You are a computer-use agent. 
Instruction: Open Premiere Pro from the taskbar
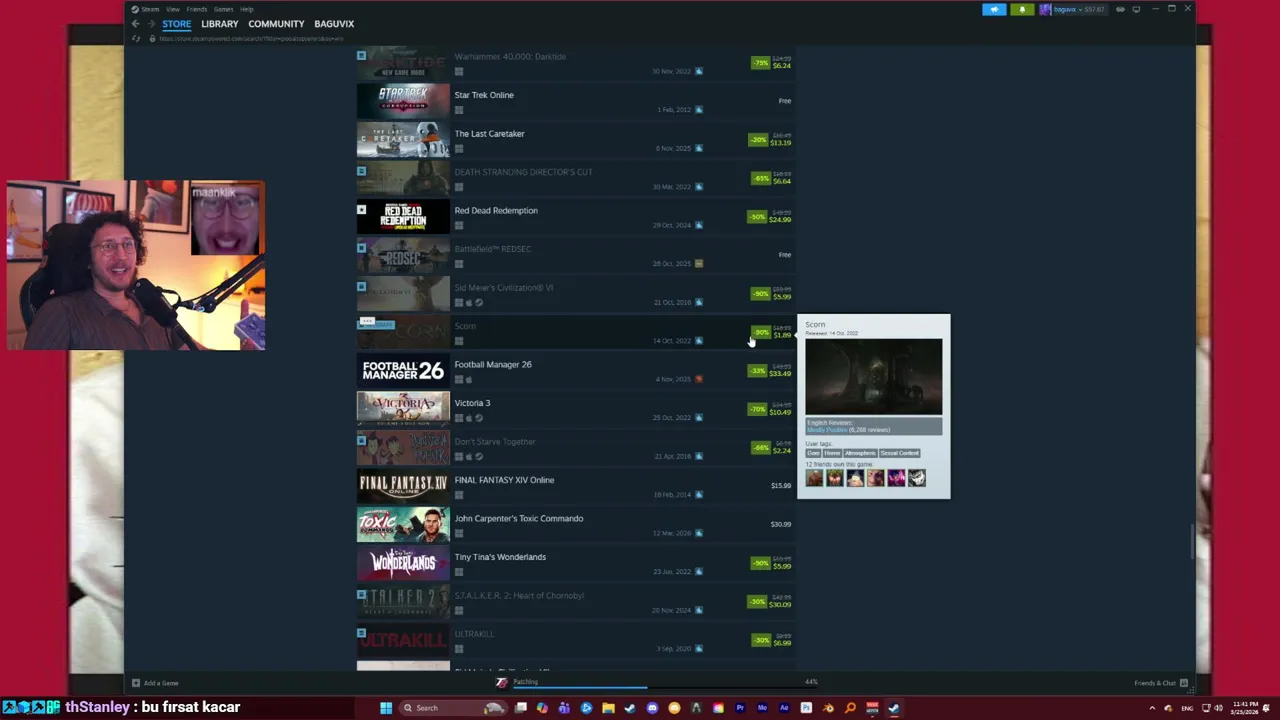click(x=740, y=708)
